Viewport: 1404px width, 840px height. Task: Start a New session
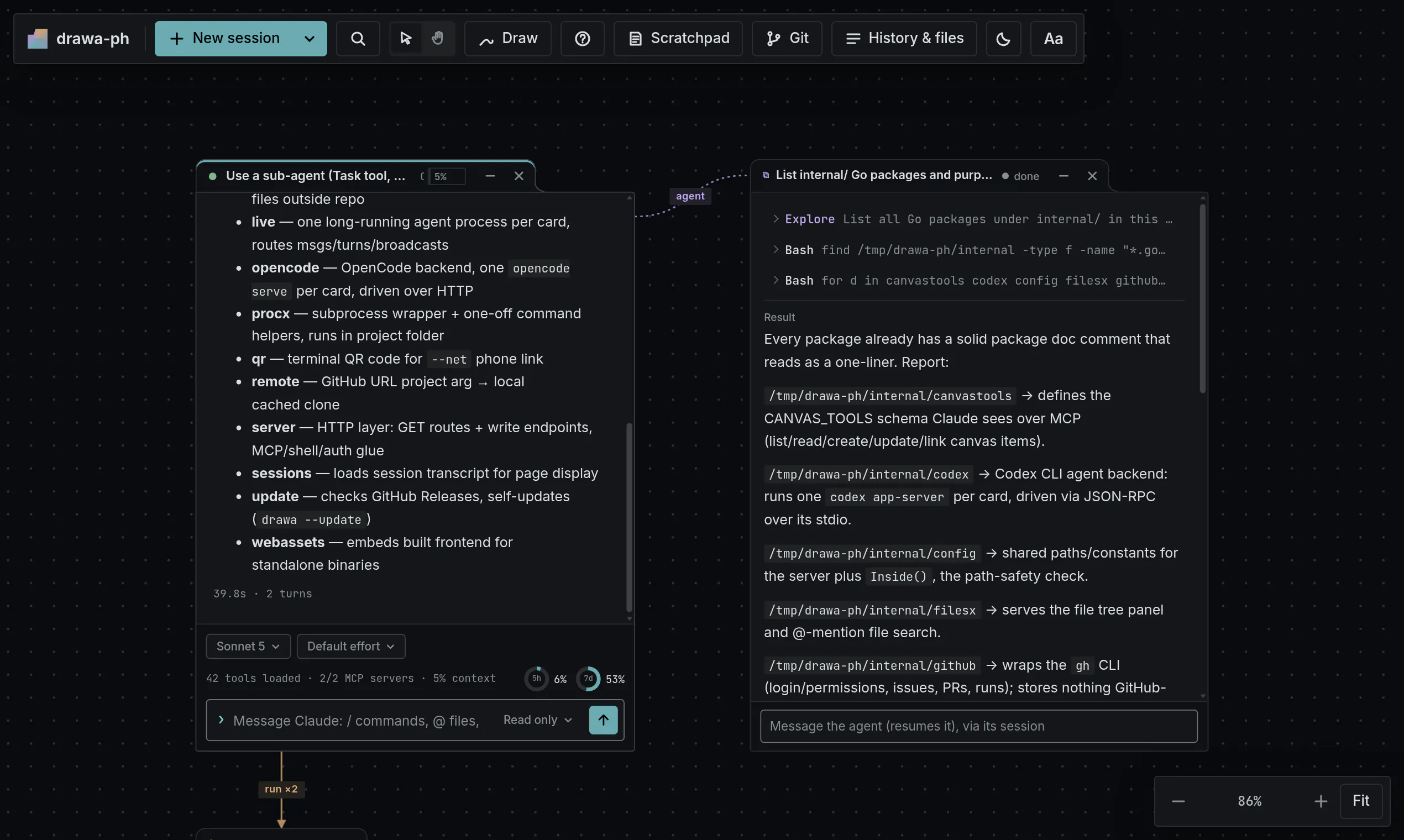(225, 39)
